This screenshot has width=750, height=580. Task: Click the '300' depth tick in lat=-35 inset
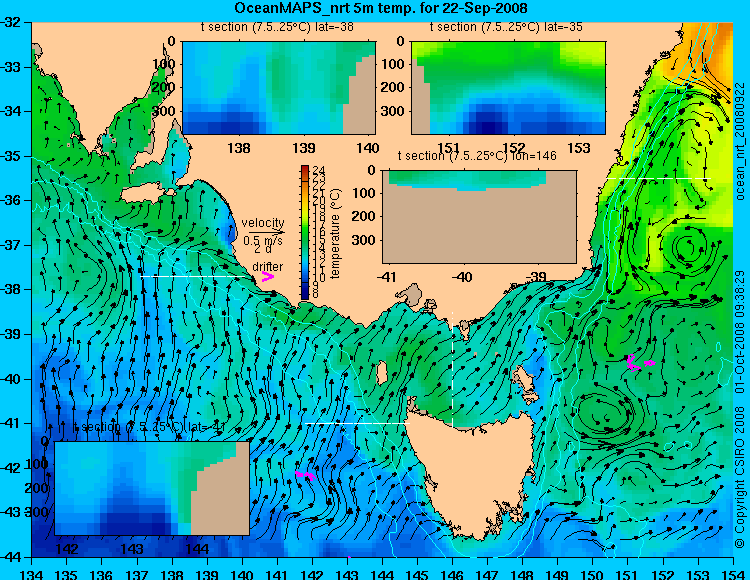(x=392, y=111)
